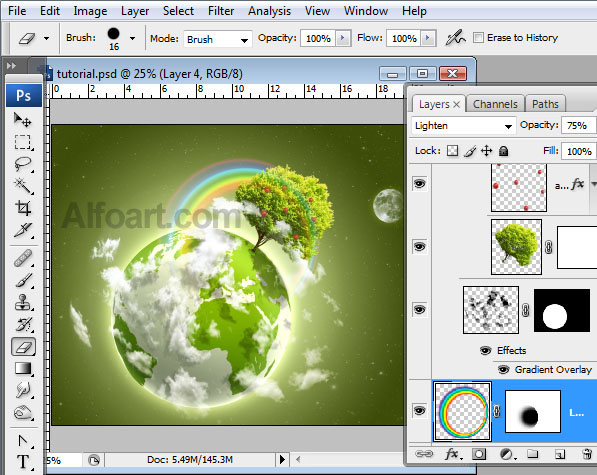Viewport: 597px width, 475px height.
Task: Select the Brush tool in toolbox
Action: click(23, 281)
